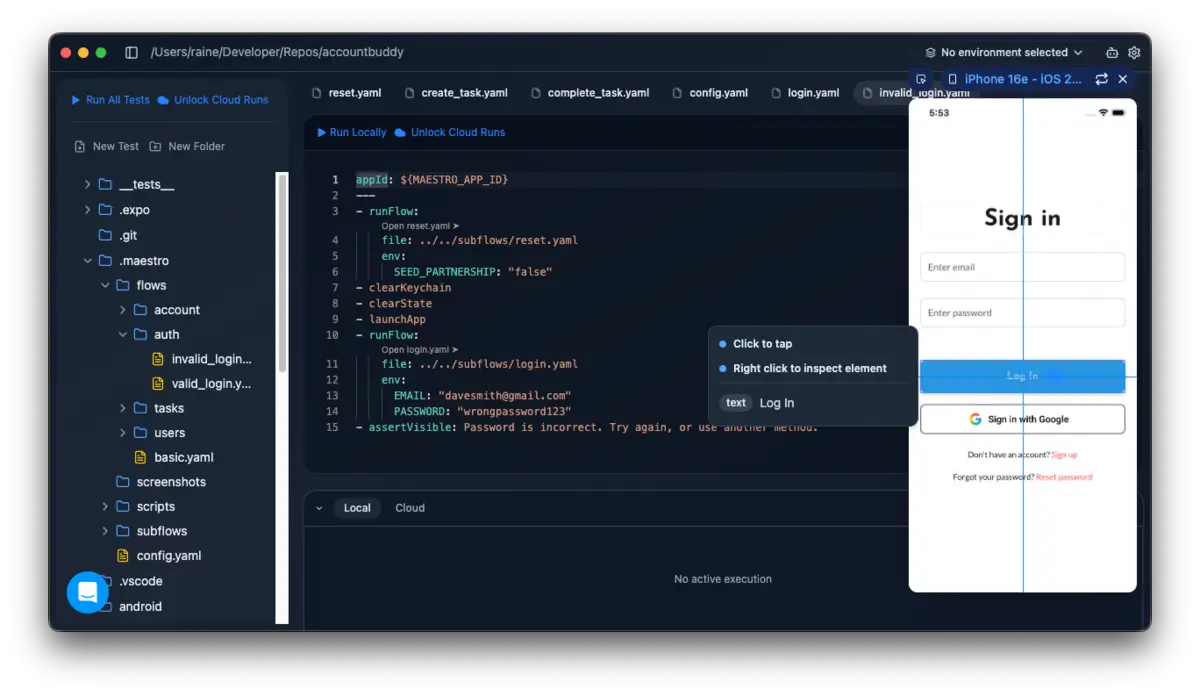Viewport: 1200px width, 696px height.
Task: Click the Sign up link
Action: (x=1064, y=455)
